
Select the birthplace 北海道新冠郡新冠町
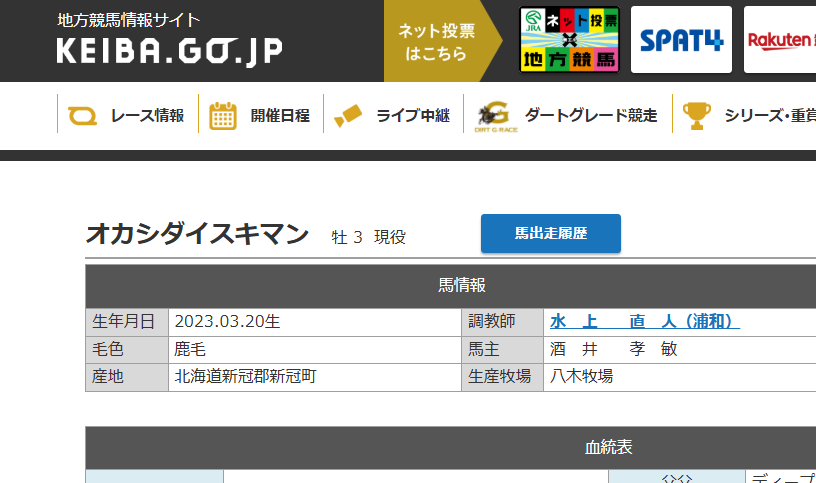point(245,376)
